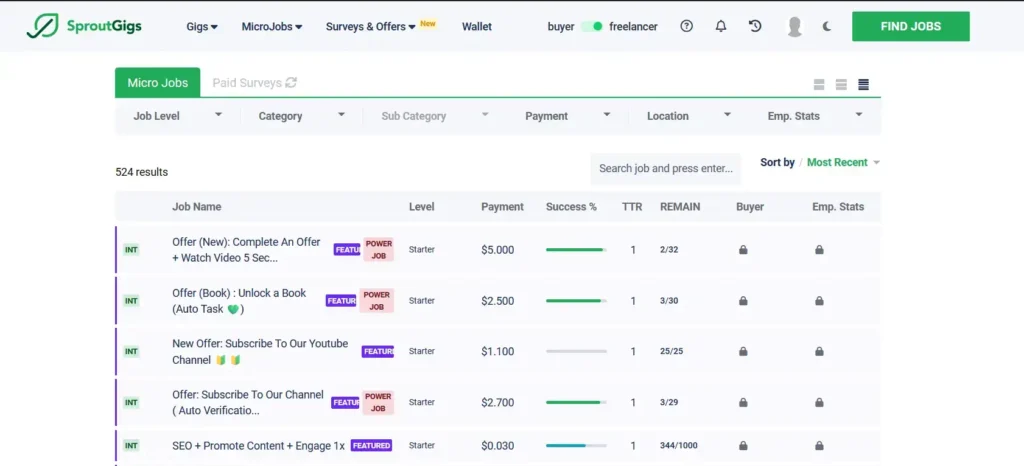Viewport: 1024px width, 466px height.
Task: Click Buyer lock icon for Unlock a Book job
Action: click(743, 301)
